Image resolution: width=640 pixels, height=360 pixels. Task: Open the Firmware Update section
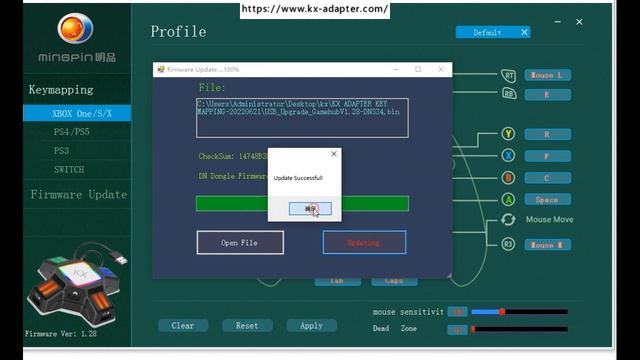point(79,194)
